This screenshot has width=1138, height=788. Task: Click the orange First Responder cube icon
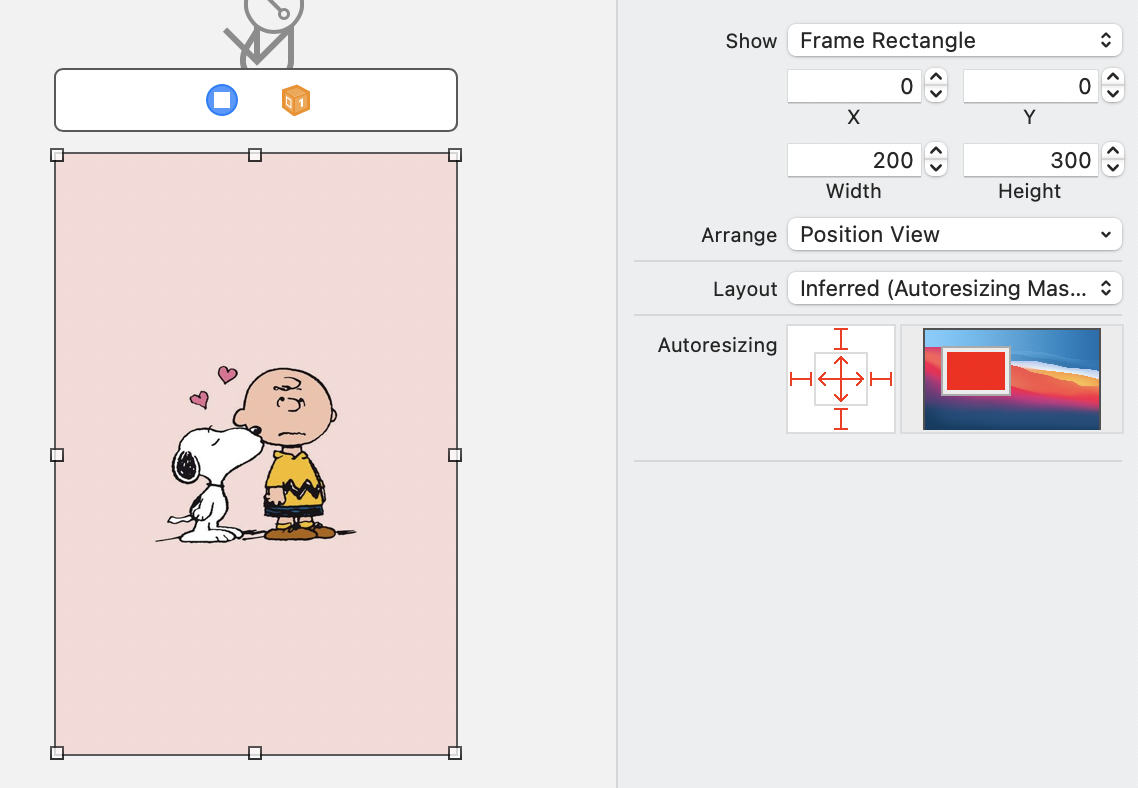tap(296, 100)
